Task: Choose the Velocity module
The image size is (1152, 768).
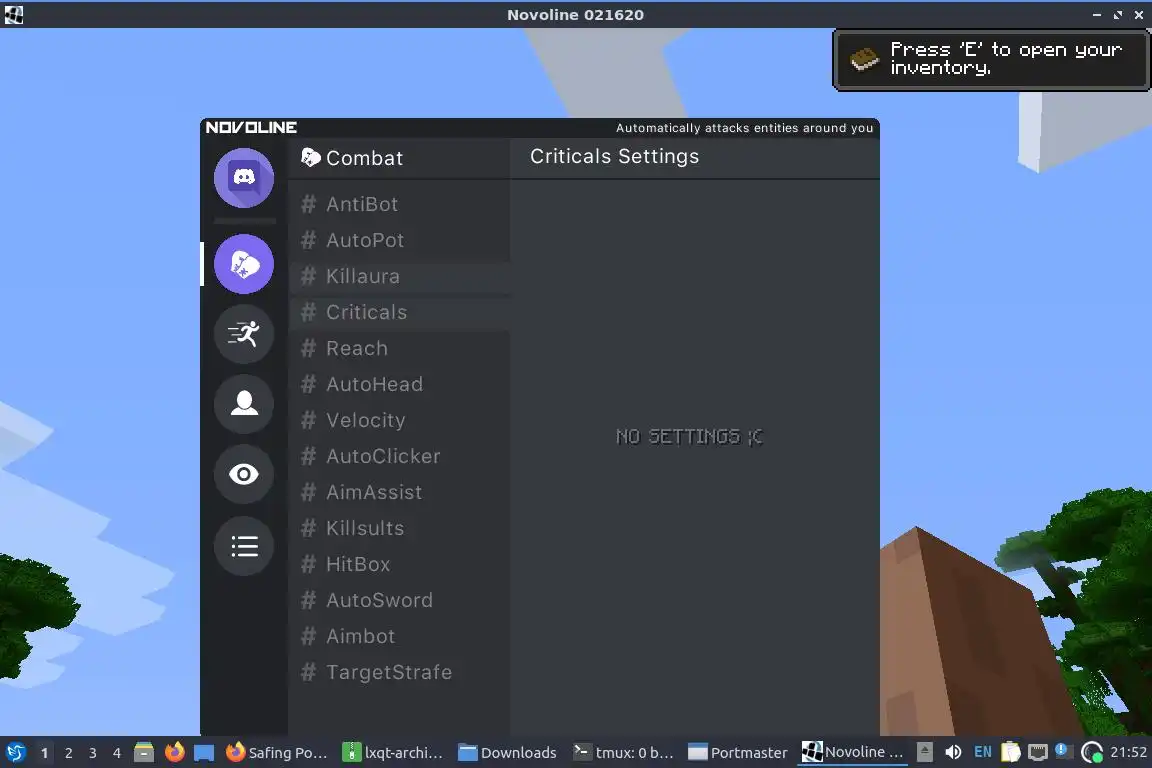Action: point(400,420)
